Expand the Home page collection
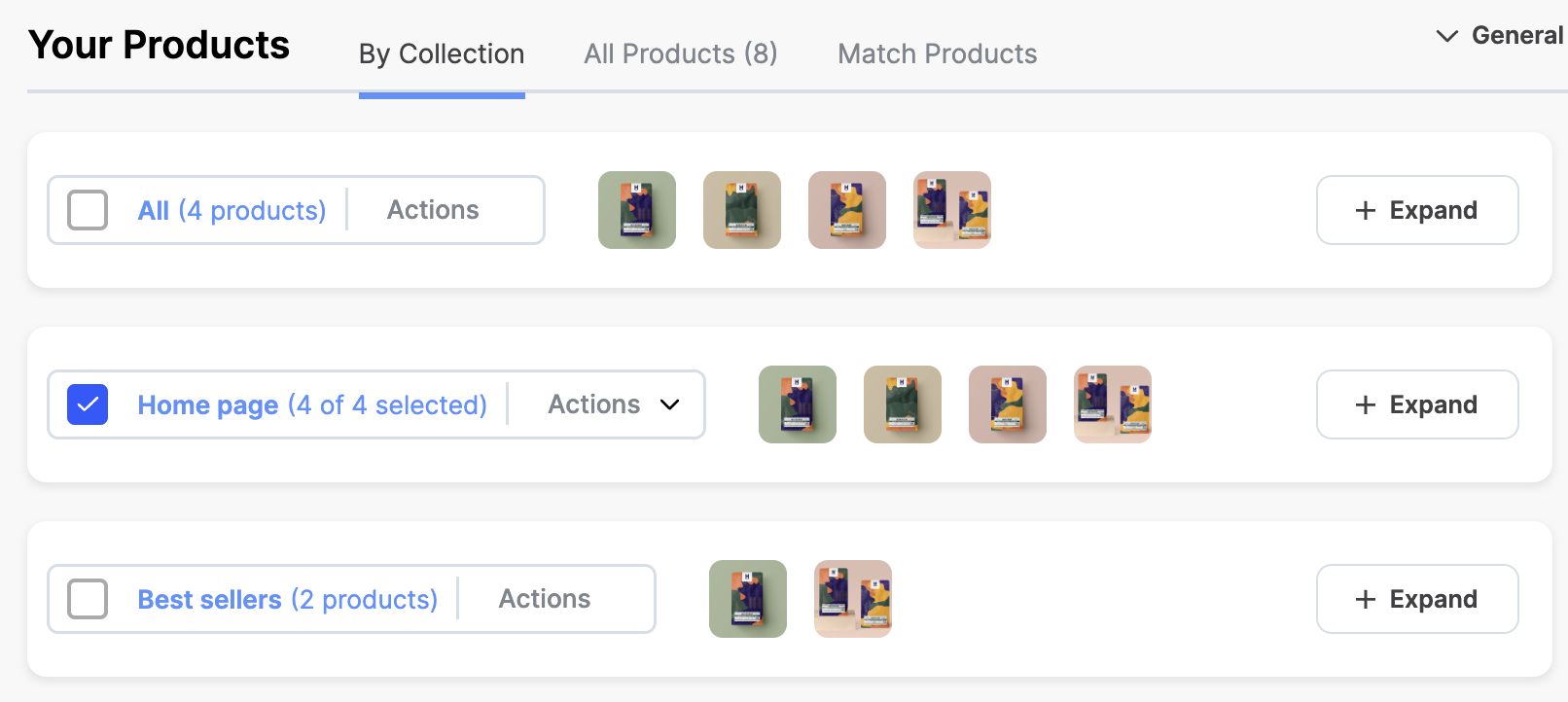1568x702 pixels. click(x=1417, y=404)
